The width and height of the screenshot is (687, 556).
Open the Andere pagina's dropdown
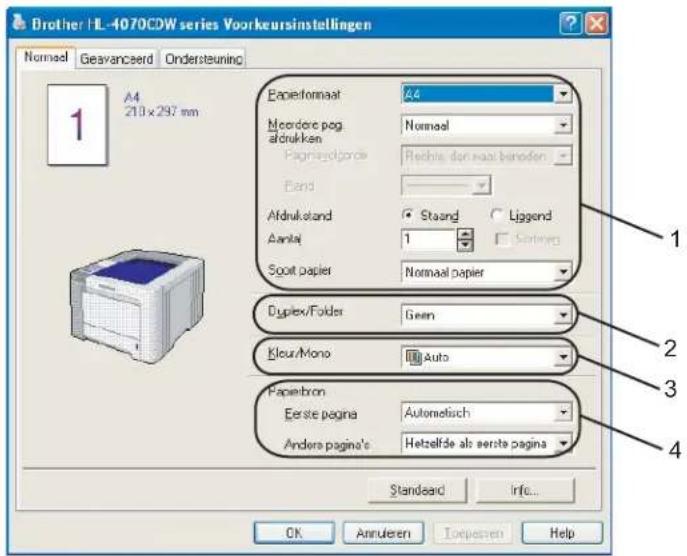(x=486, y=443)
